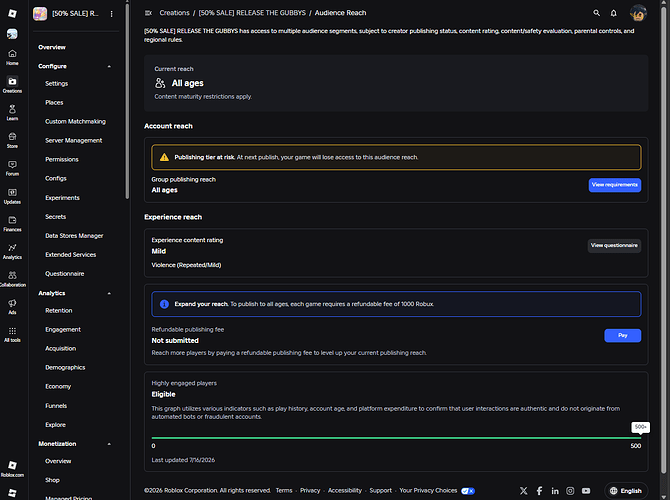
Task: Open Places under Configure
Action: (x=54, y=103)
